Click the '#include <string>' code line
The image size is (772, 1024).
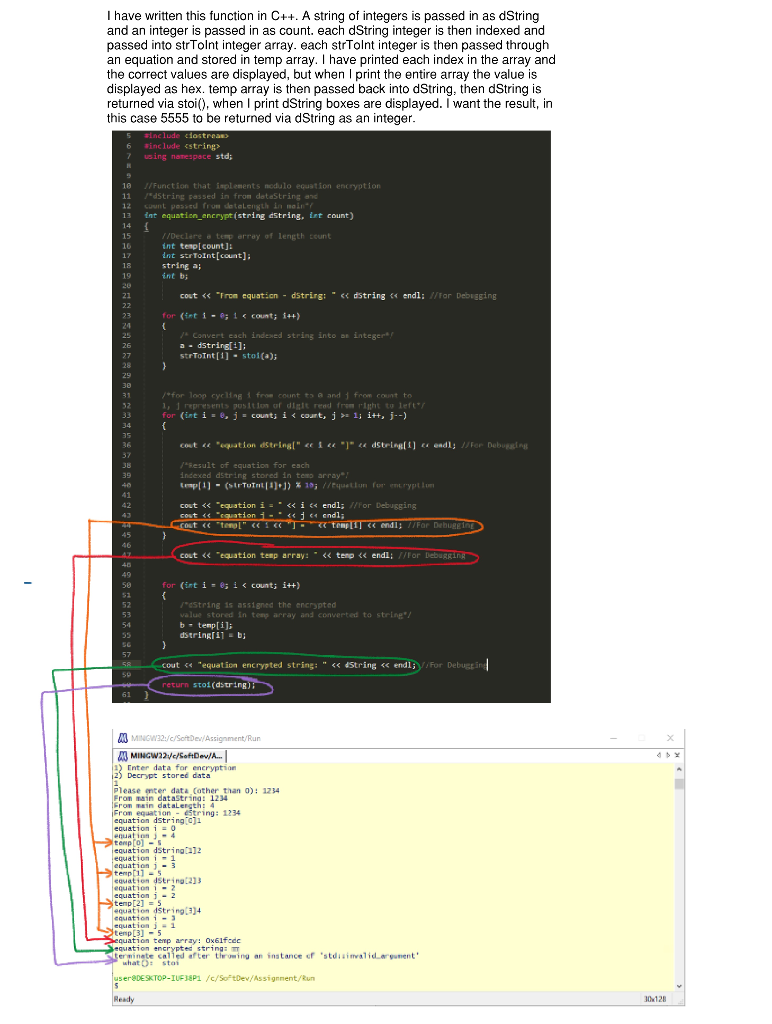click(182, 146)
